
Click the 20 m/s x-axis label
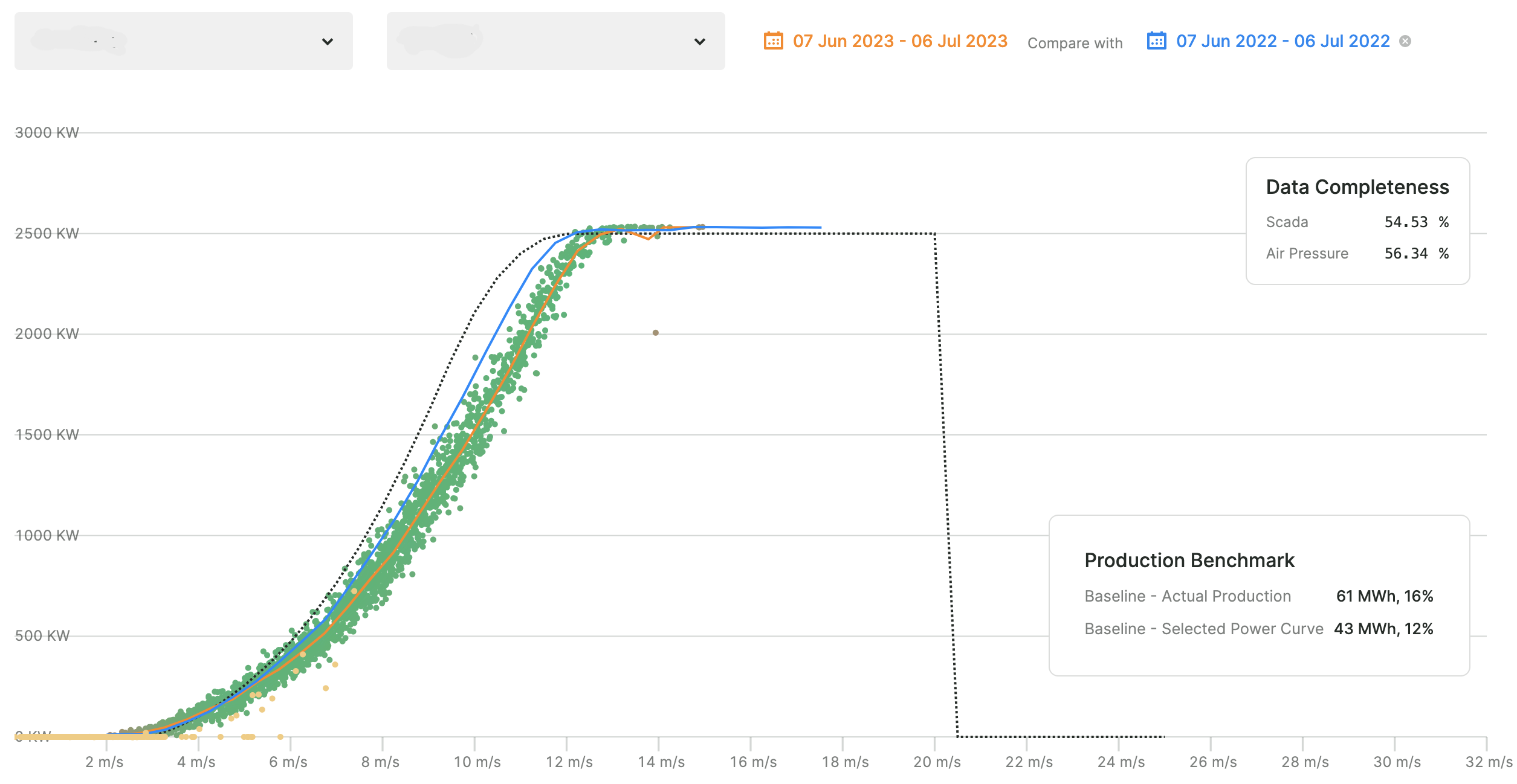(x=936, y=762)
